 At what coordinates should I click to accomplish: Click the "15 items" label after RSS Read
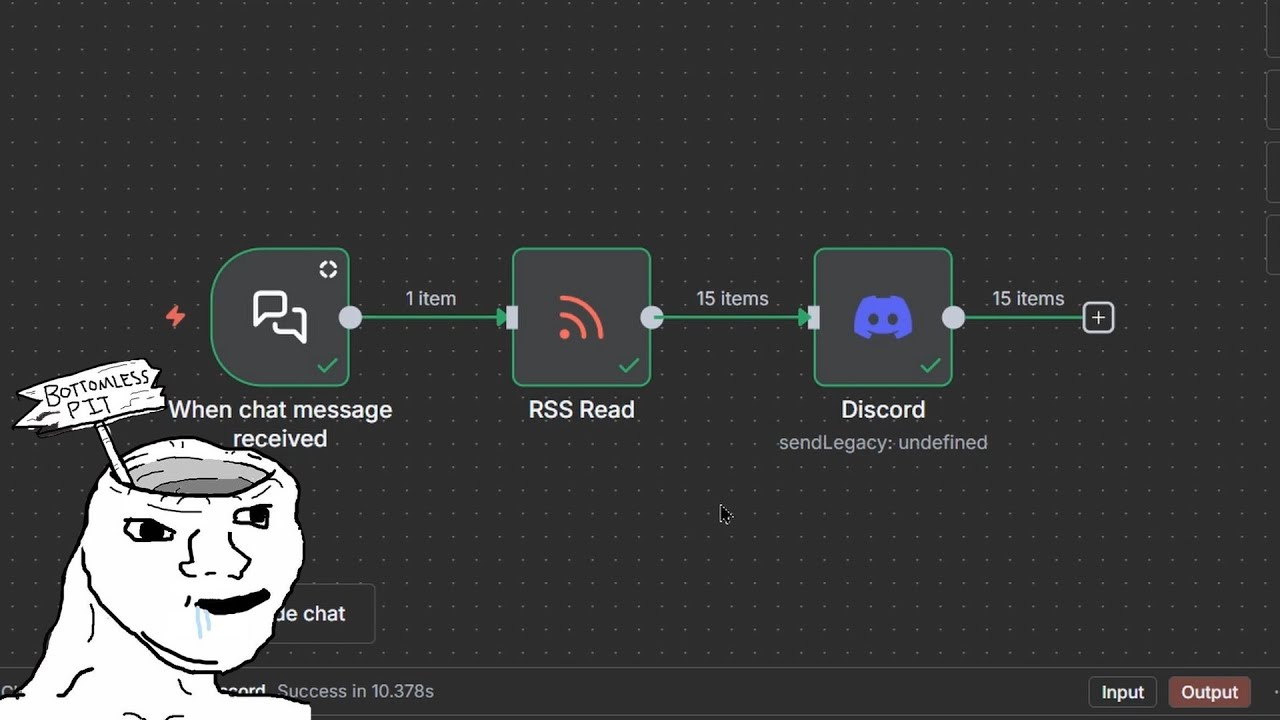point(732,298)
